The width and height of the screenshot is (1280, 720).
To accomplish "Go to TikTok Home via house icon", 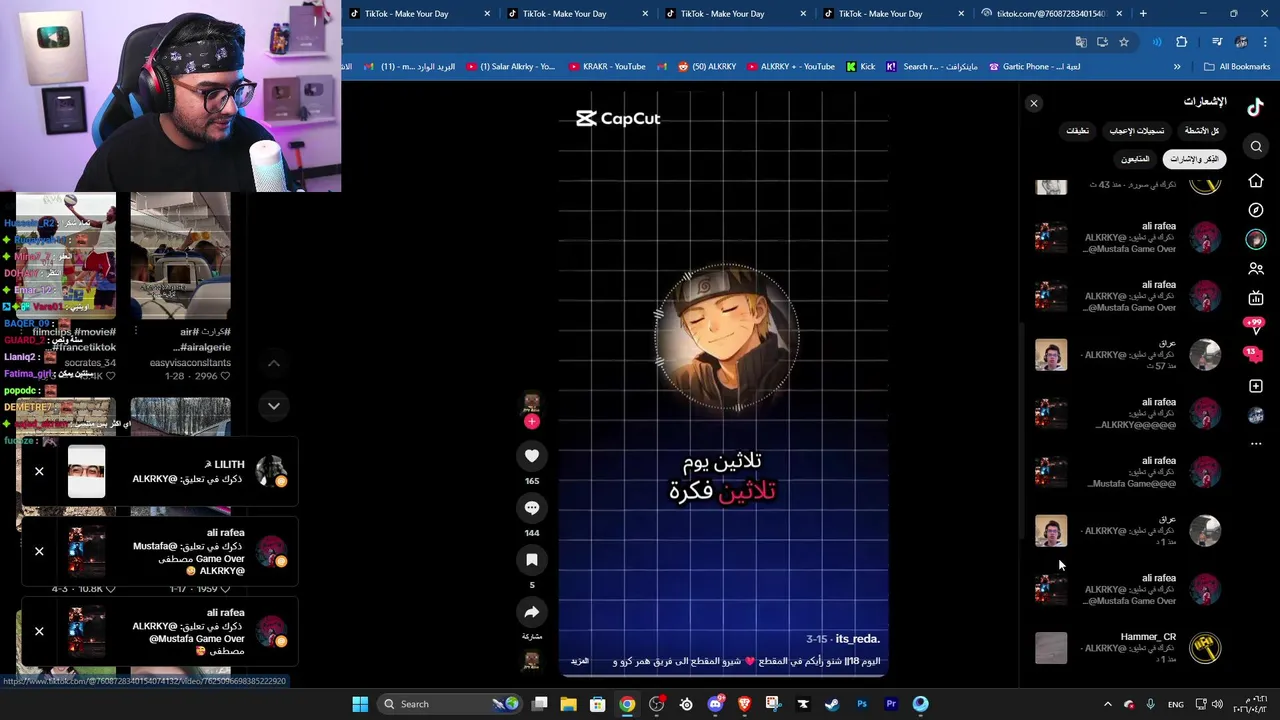I will (x=1256, y=181).
